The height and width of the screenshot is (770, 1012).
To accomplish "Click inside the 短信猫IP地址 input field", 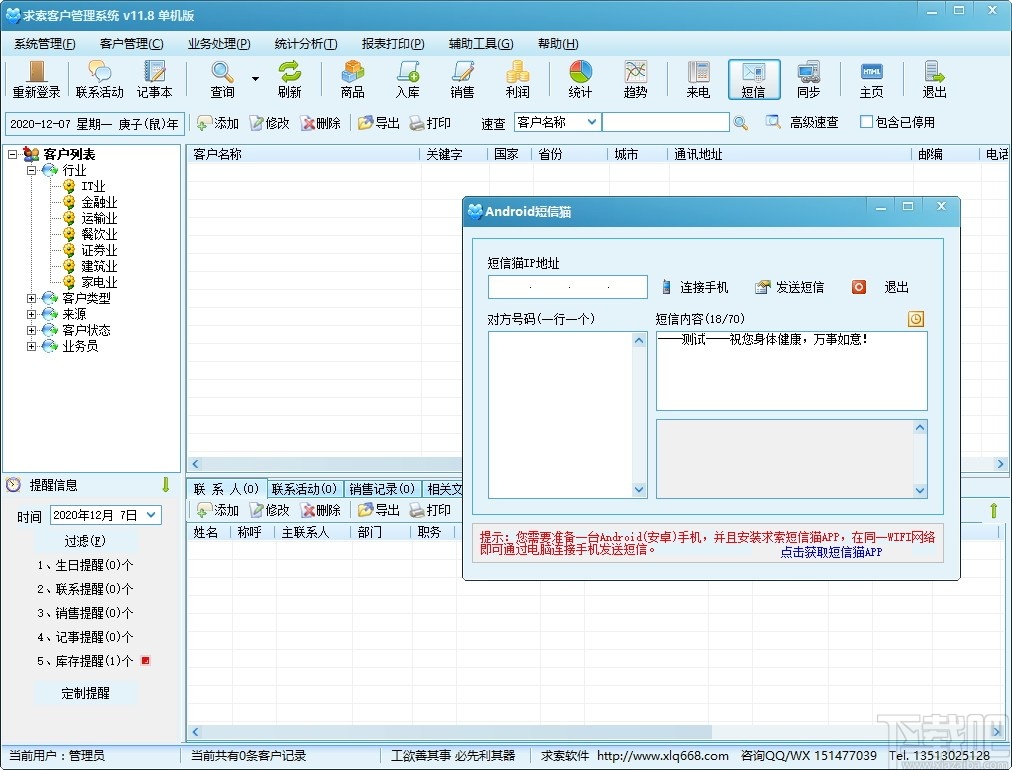I will click(x=565, y=287).
